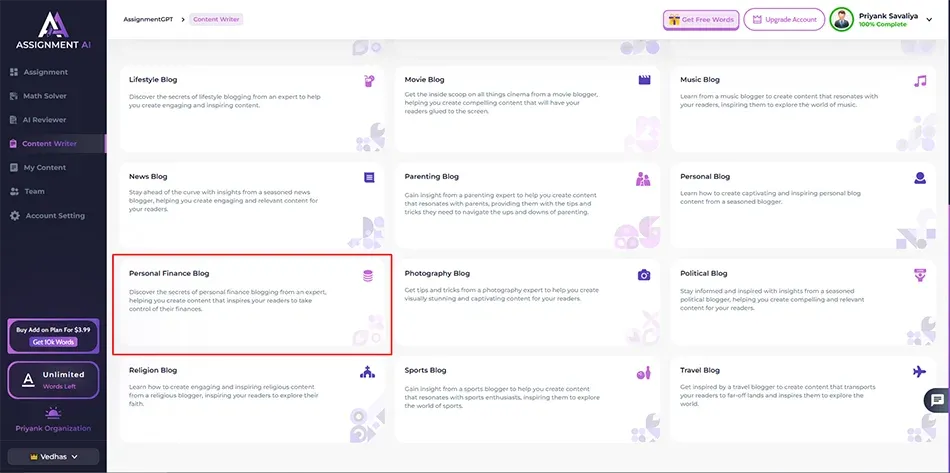950x473 pixels.
Task: Click the Get Free Words button
Action: 700,20
